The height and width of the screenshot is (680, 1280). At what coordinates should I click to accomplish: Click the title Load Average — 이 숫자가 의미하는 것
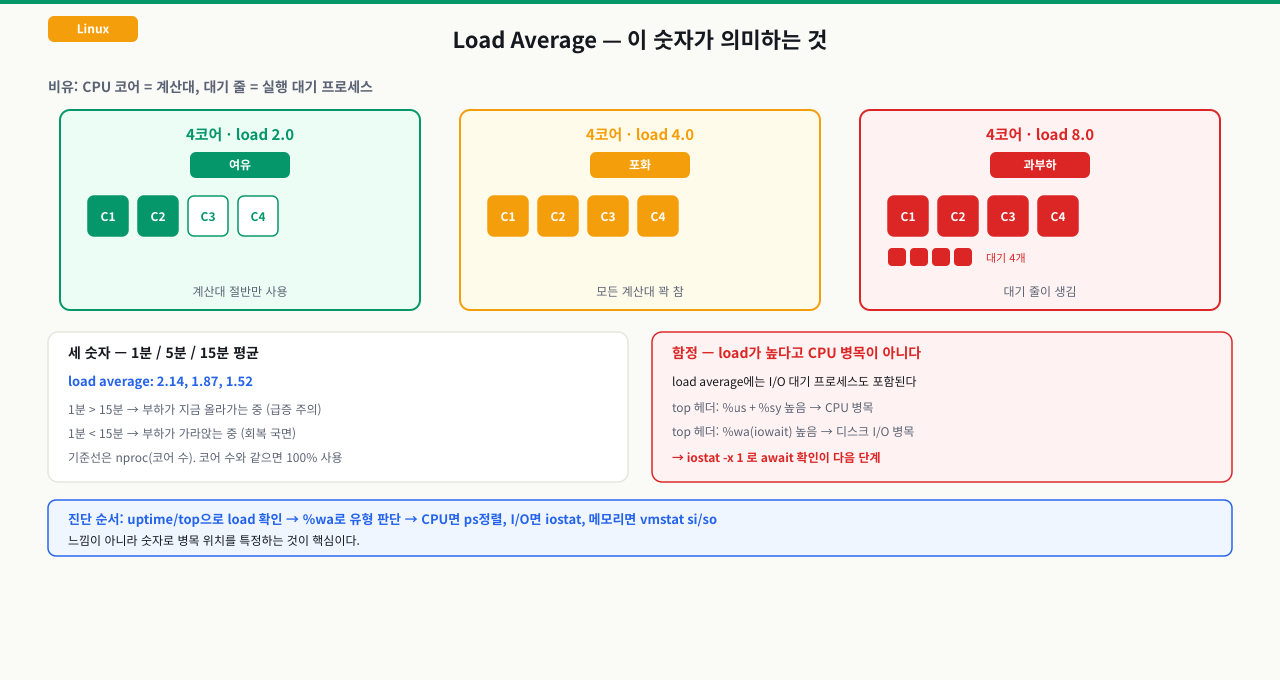(640, 40)
